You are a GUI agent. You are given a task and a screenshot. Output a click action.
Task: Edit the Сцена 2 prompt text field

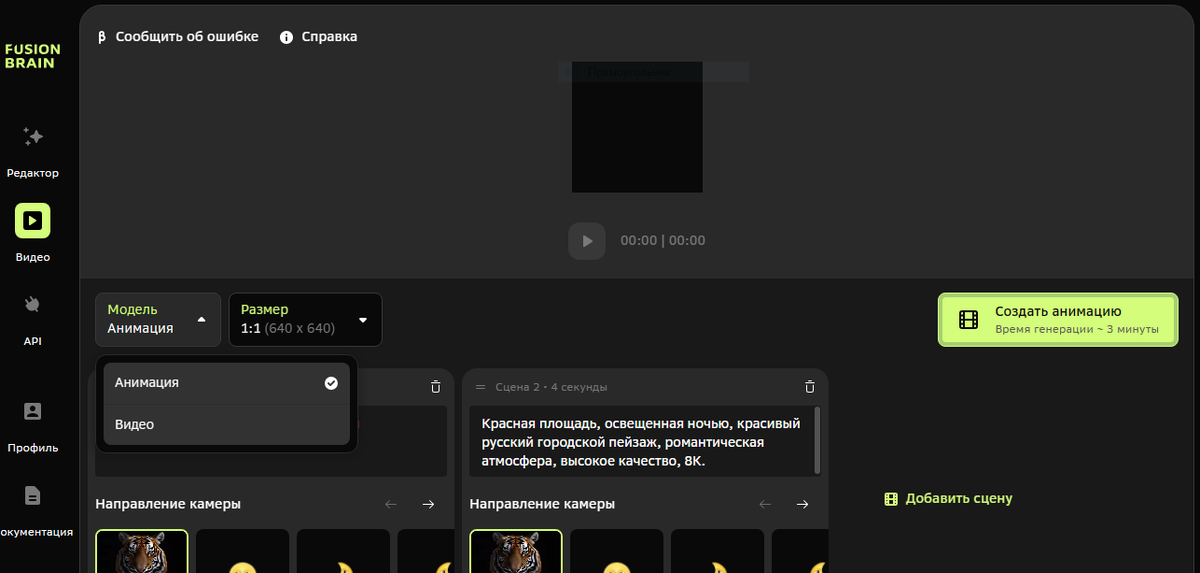pyautogui.click(x=642, y=441)
